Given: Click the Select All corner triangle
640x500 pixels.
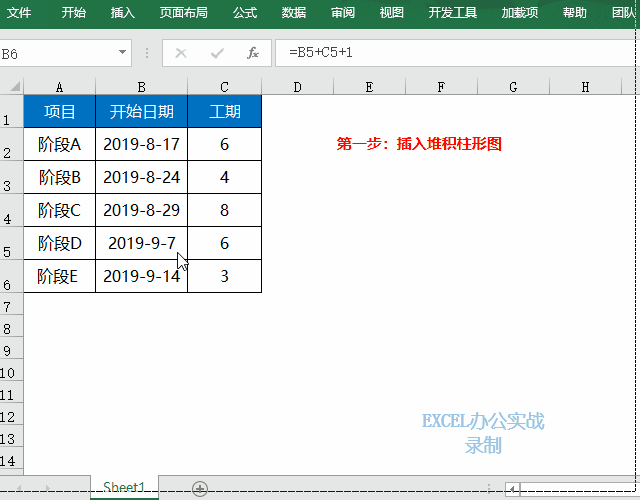Looking at the screenshot, I should pyautogui.click(x=14, y=87).
